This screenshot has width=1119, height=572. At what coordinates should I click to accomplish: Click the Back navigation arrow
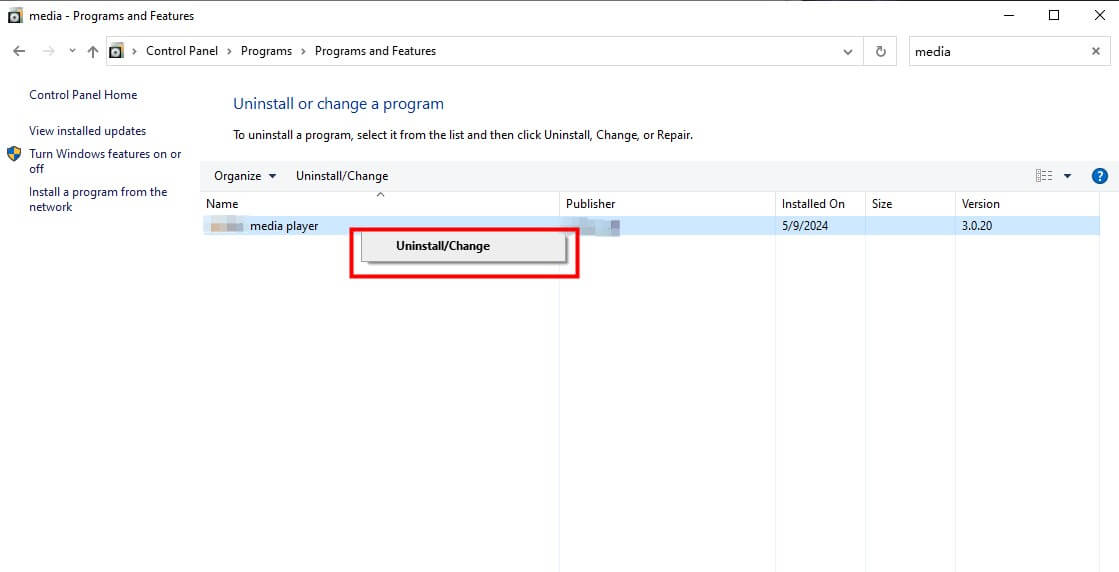(19, 51)
